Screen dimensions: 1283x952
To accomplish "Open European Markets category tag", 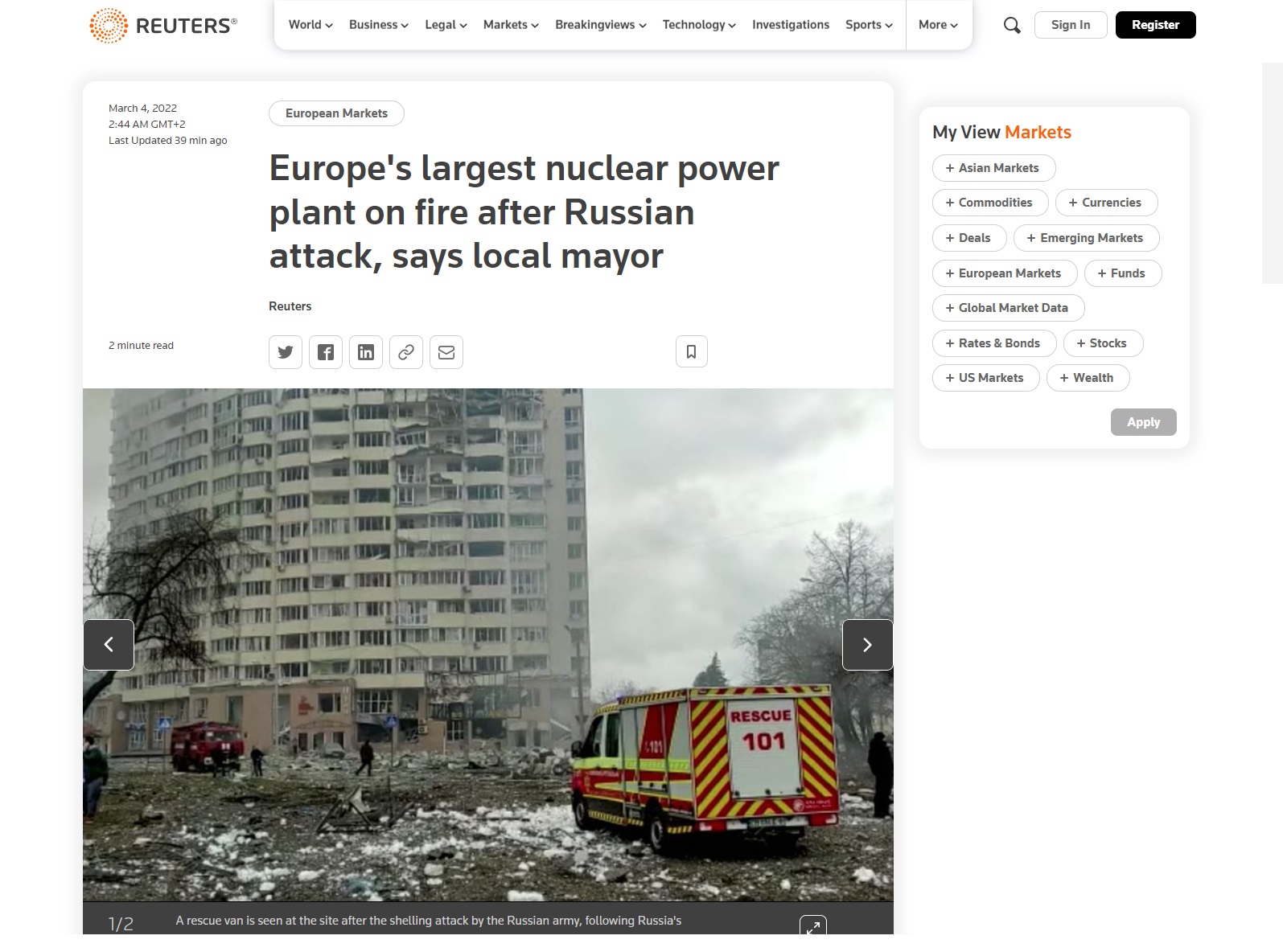I will 336,113.
